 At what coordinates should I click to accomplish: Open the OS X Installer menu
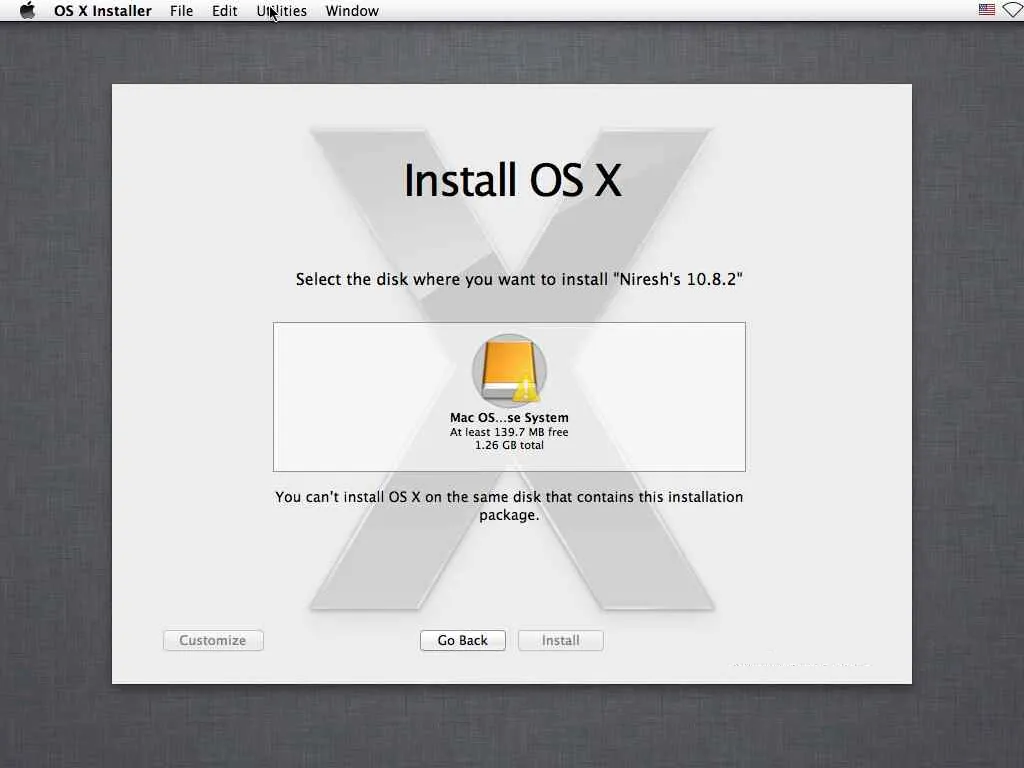tap(103, 11)
